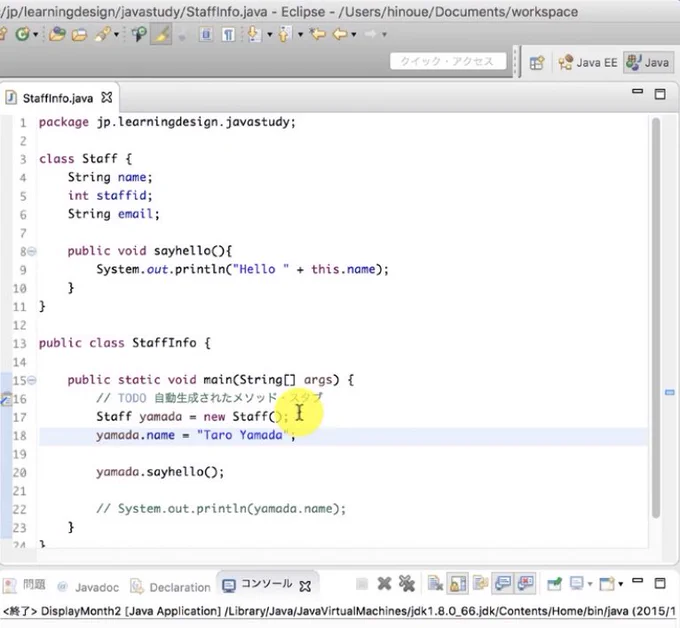Viewport: 680px width, 628px height.
Task: Toggle console Scroll Lock icon
Action: click(x=458, y=584)
